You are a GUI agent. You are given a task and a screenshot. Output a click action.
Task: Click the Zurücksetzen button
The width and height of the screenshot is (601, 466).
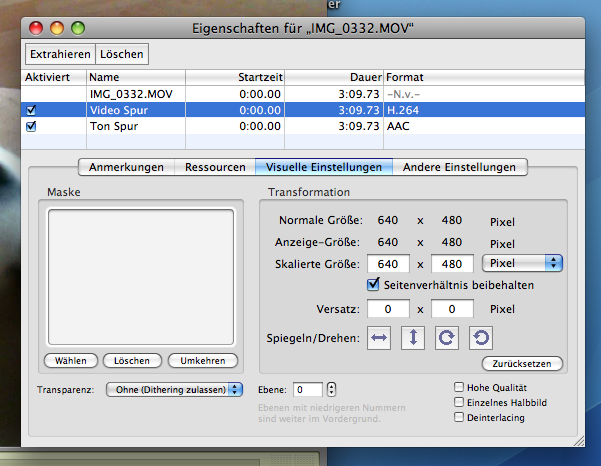[522, 362]
